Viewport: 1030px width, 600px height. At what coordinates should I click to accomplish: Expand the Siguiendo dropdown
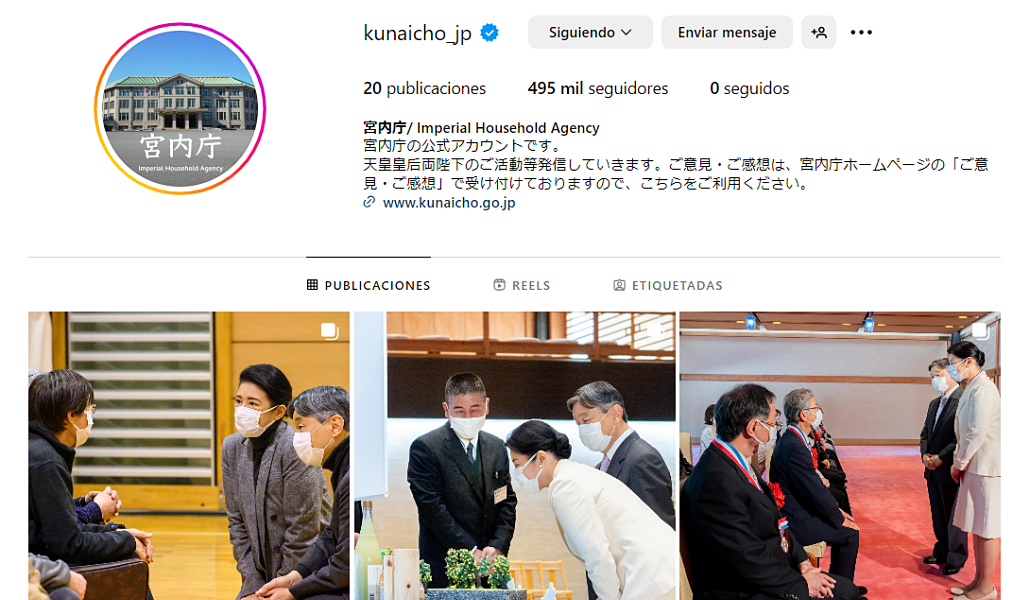tap(590, 32)
